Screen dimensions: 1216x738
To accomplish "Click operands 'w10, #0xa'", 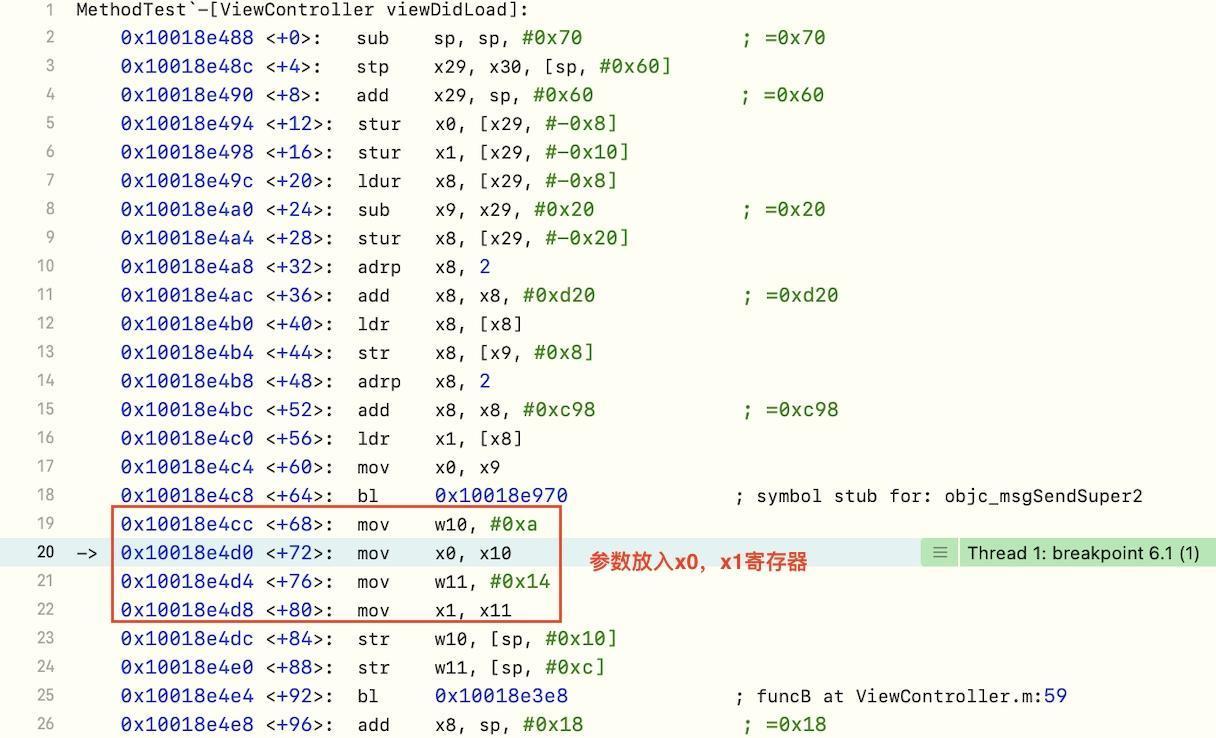I will pyautogui.click(x=486, y=524).
